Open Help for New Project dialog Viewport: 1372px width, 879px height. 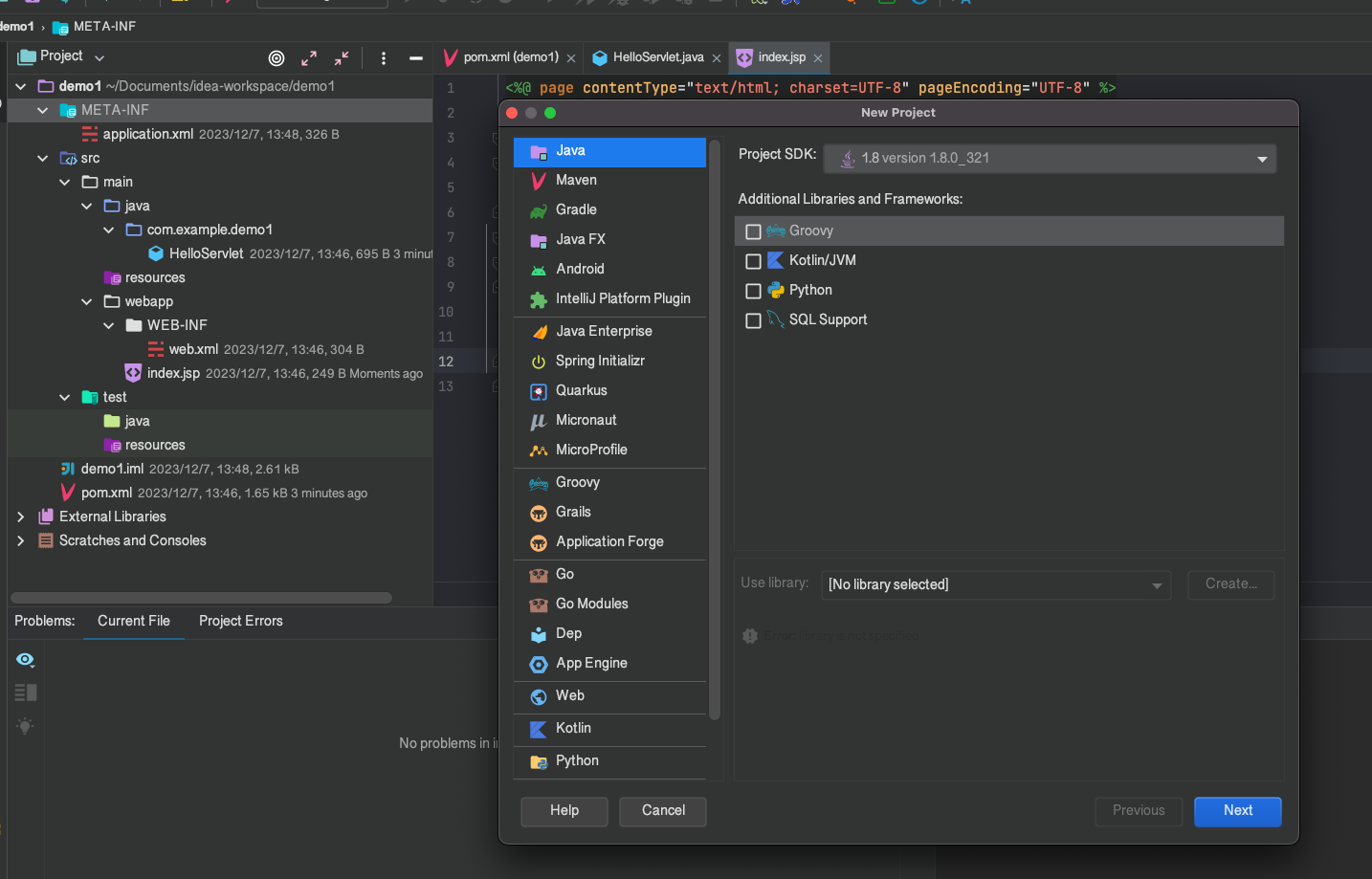564,811
